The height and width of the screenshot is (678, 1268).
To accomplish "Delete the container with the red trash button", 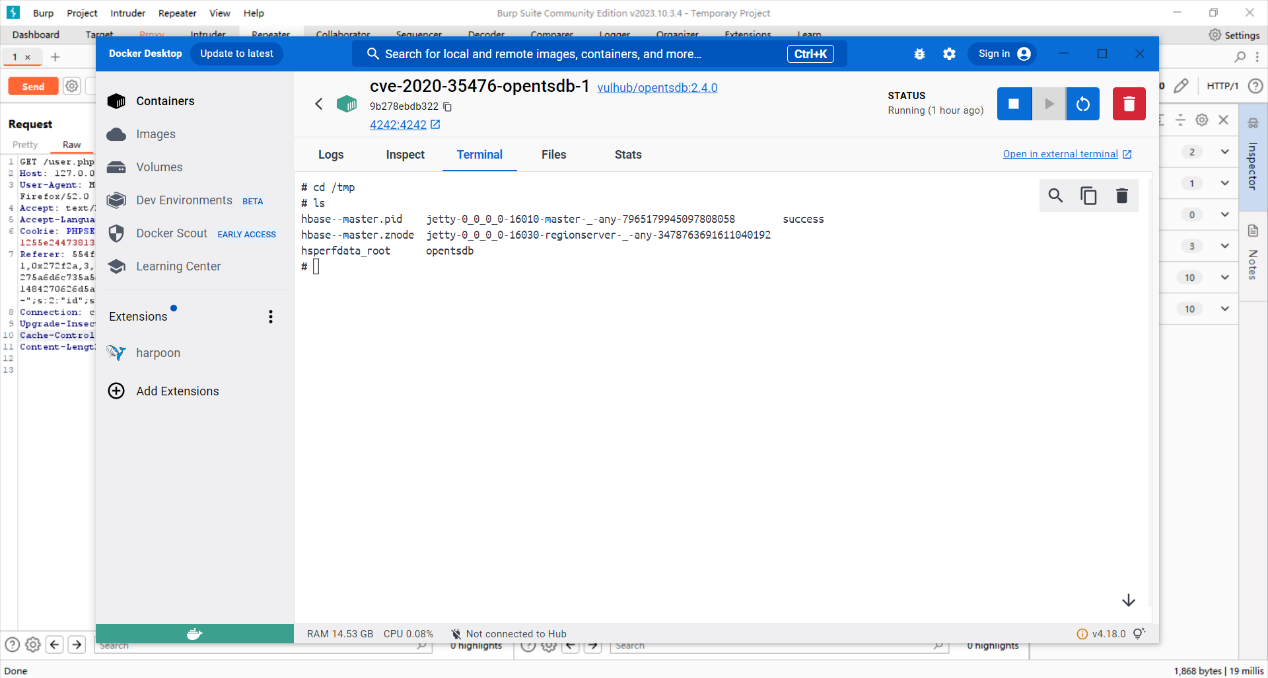I will coord(1129,104).
